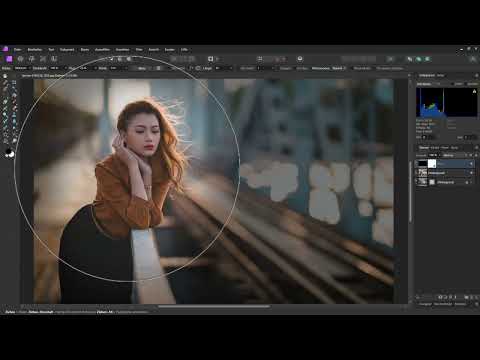480x360 pixels.
Task: Click the white mask thumbnail of top layer
Action: click(x=432, y=164)
